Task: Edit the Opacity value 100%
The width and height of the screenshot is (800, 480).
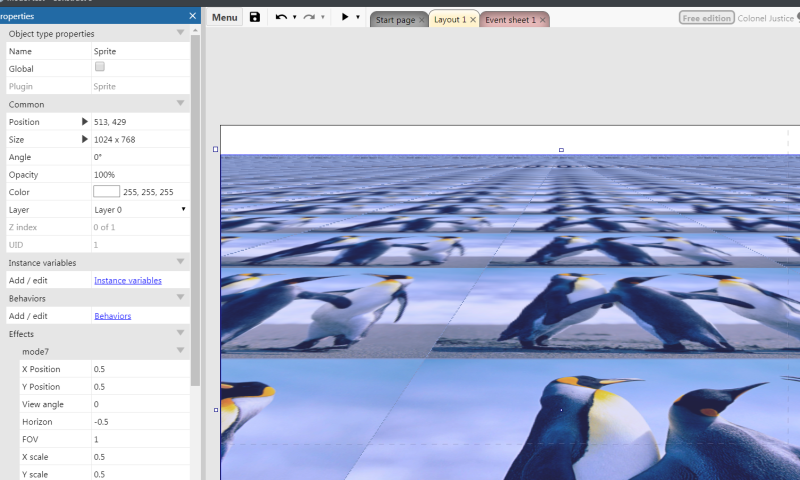Action: [x=140, y=174]
